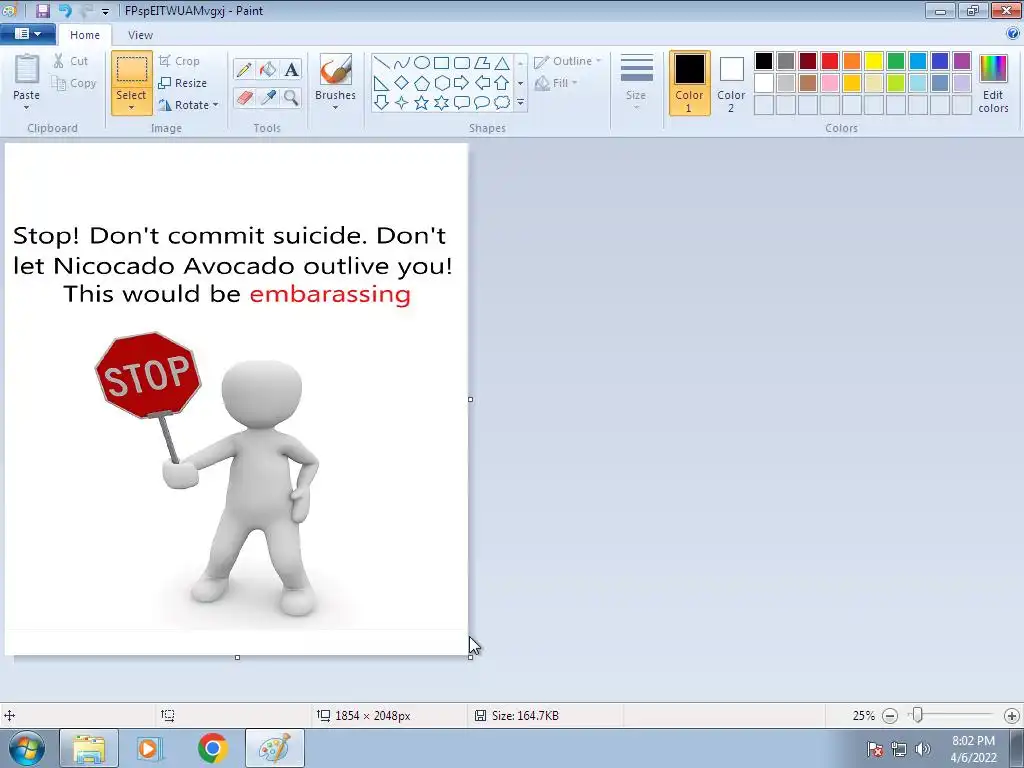Choose the Oval shape
Screen dimensions: 1024x768
[x=422, y=63]
